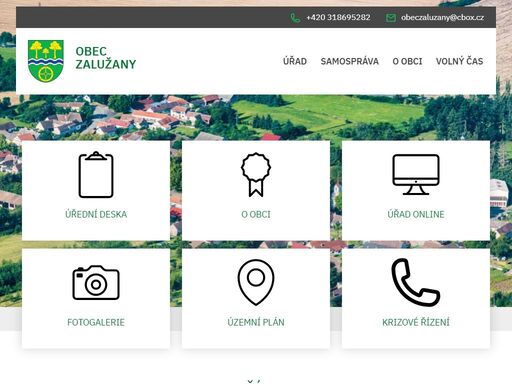Click the phone number +420 318695282
Image resolution: width=512 pixels, height=384 pixels.
click(x=338, y=17)
